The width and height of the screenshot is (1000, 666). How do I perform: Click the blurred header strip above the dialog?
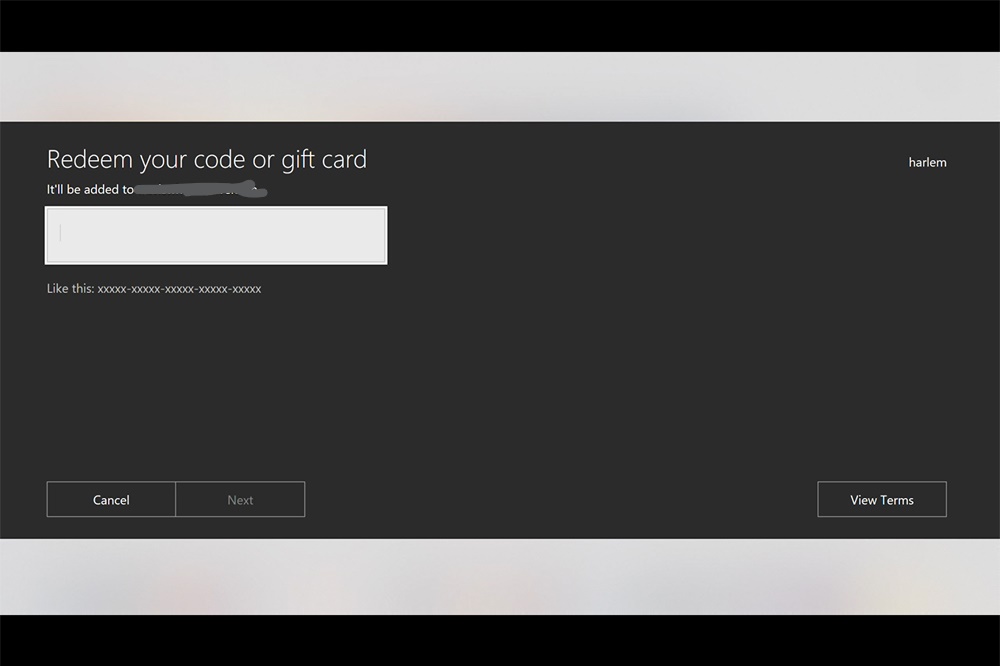tap(500, 87)
